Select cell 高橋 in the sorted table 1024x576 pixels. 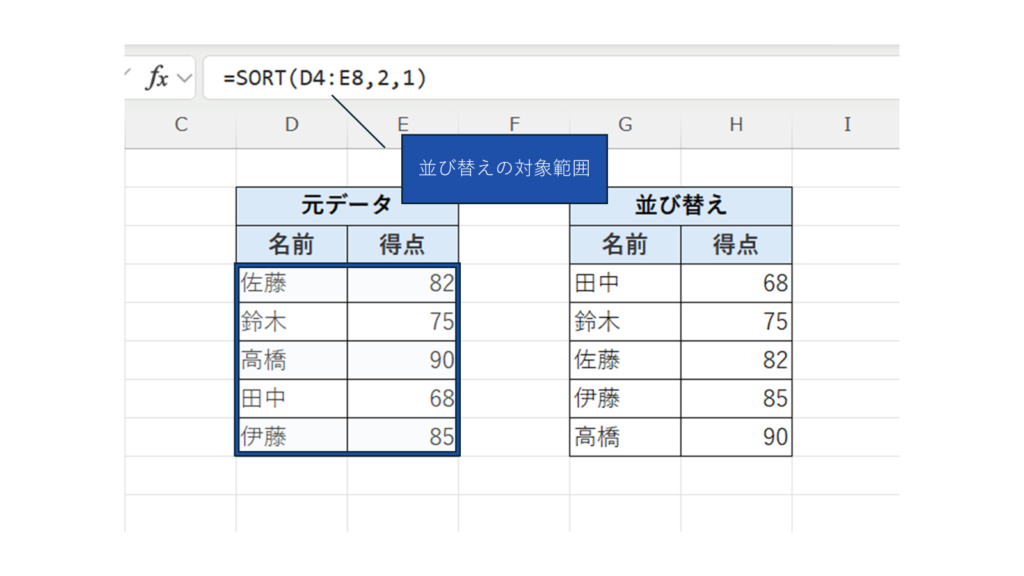pos(625,437)
